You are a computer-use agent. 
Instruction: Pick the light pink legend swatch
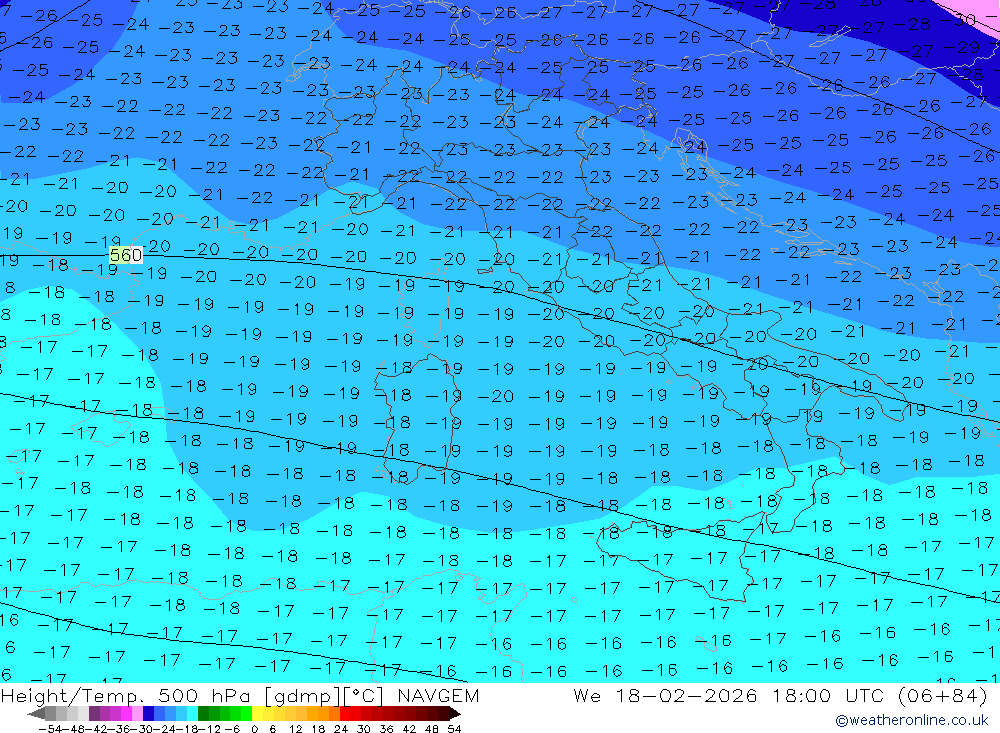click(137, 714)
